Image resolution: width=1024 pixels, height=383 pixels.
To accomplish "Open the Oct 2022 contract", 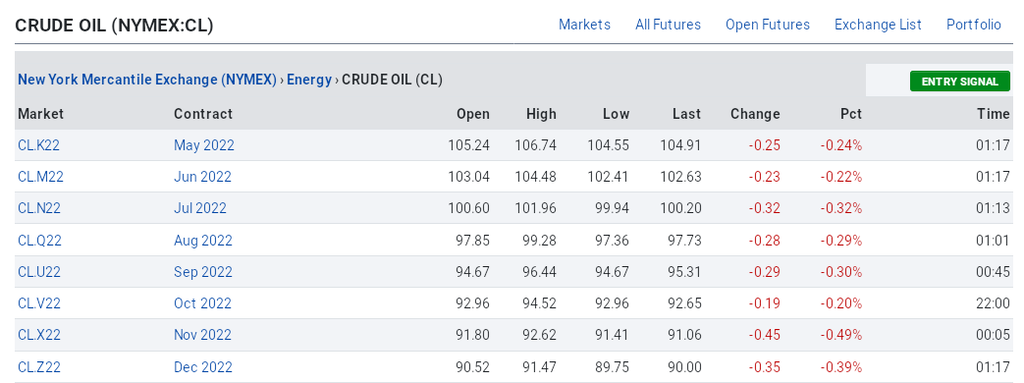I will [x=202, y=304].
